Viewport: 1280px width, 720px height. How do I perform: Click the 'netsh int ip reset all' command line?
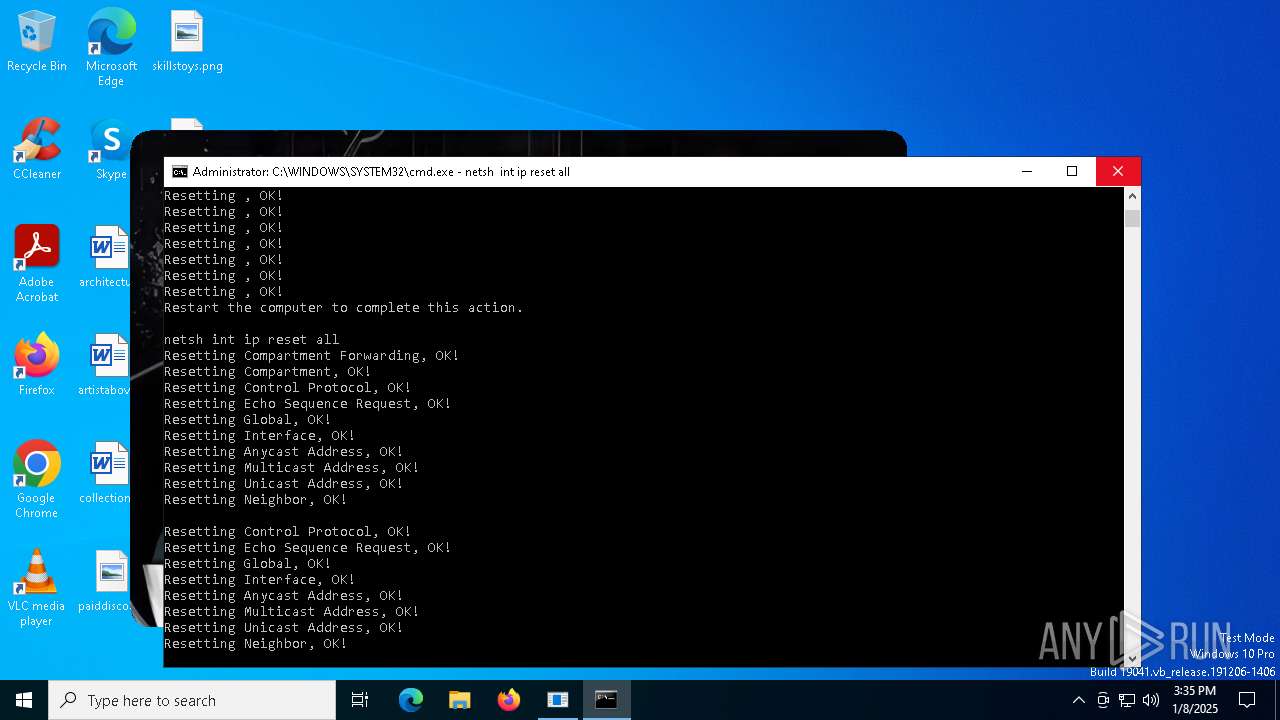(252, 340)
